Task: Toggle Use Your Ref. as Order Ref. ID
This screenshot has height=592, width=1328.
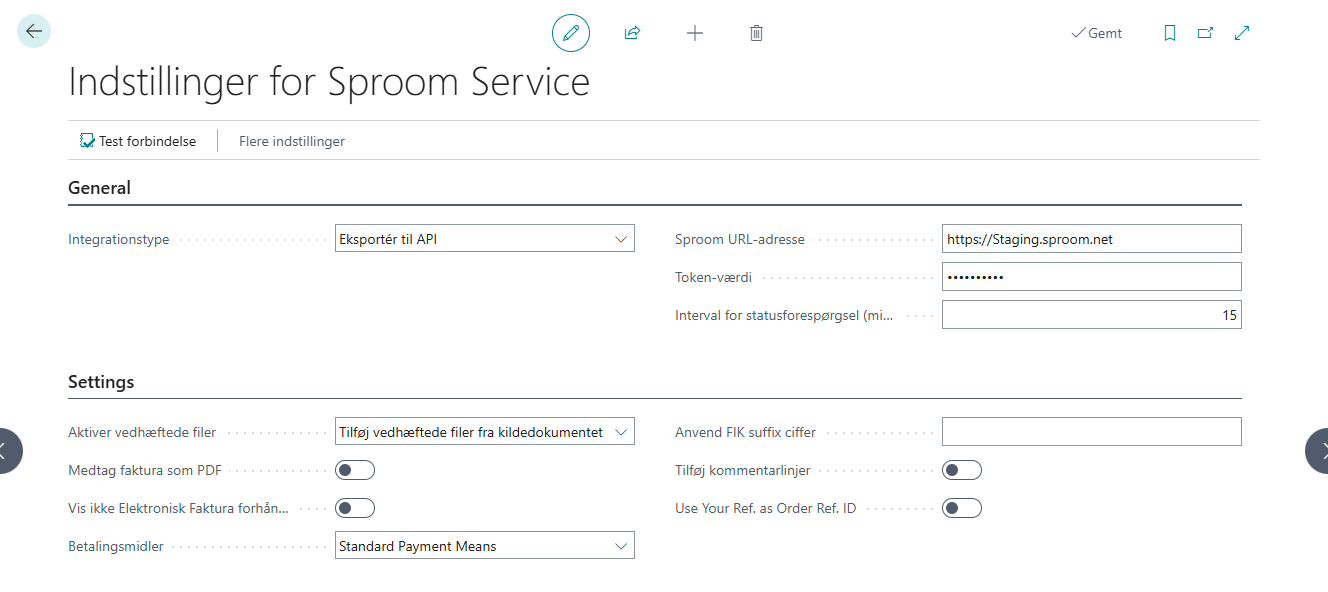Action: click(x=962, y=508)
